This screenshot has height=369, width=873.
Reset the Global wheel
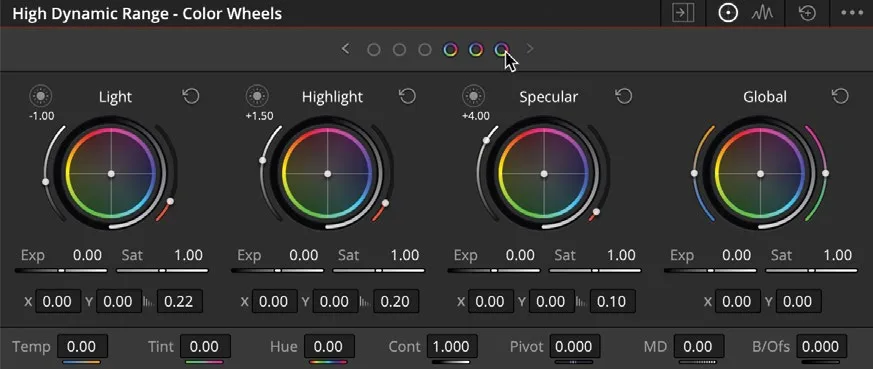click(x=840, y=97)
